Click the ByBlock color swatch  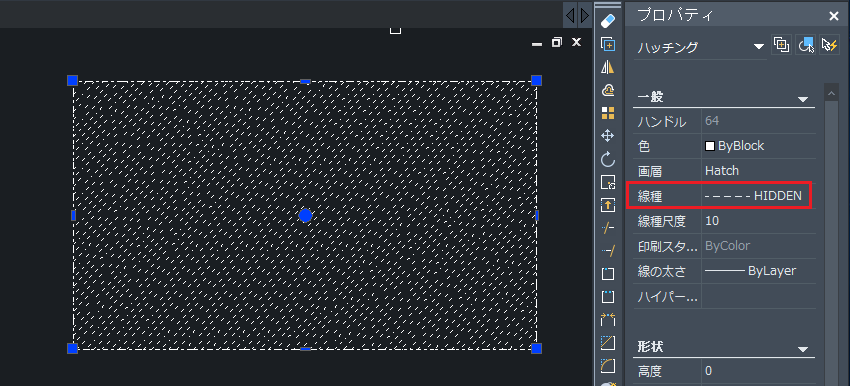710,146
